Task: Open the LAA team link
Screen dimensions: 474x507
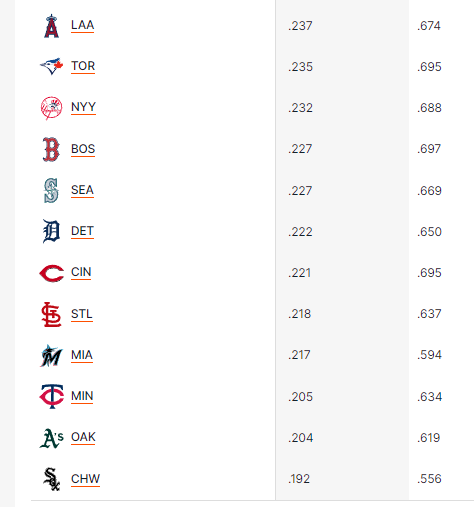Action: [x=82, y=25]
